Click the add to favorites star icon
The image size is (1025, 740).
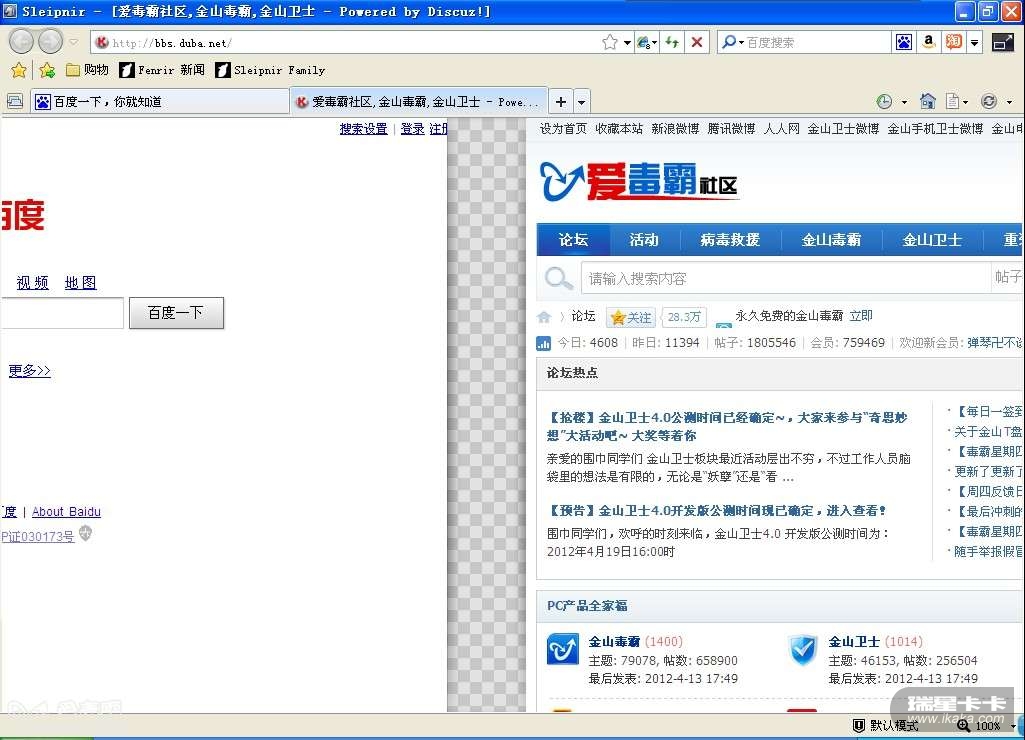(47, 70)
